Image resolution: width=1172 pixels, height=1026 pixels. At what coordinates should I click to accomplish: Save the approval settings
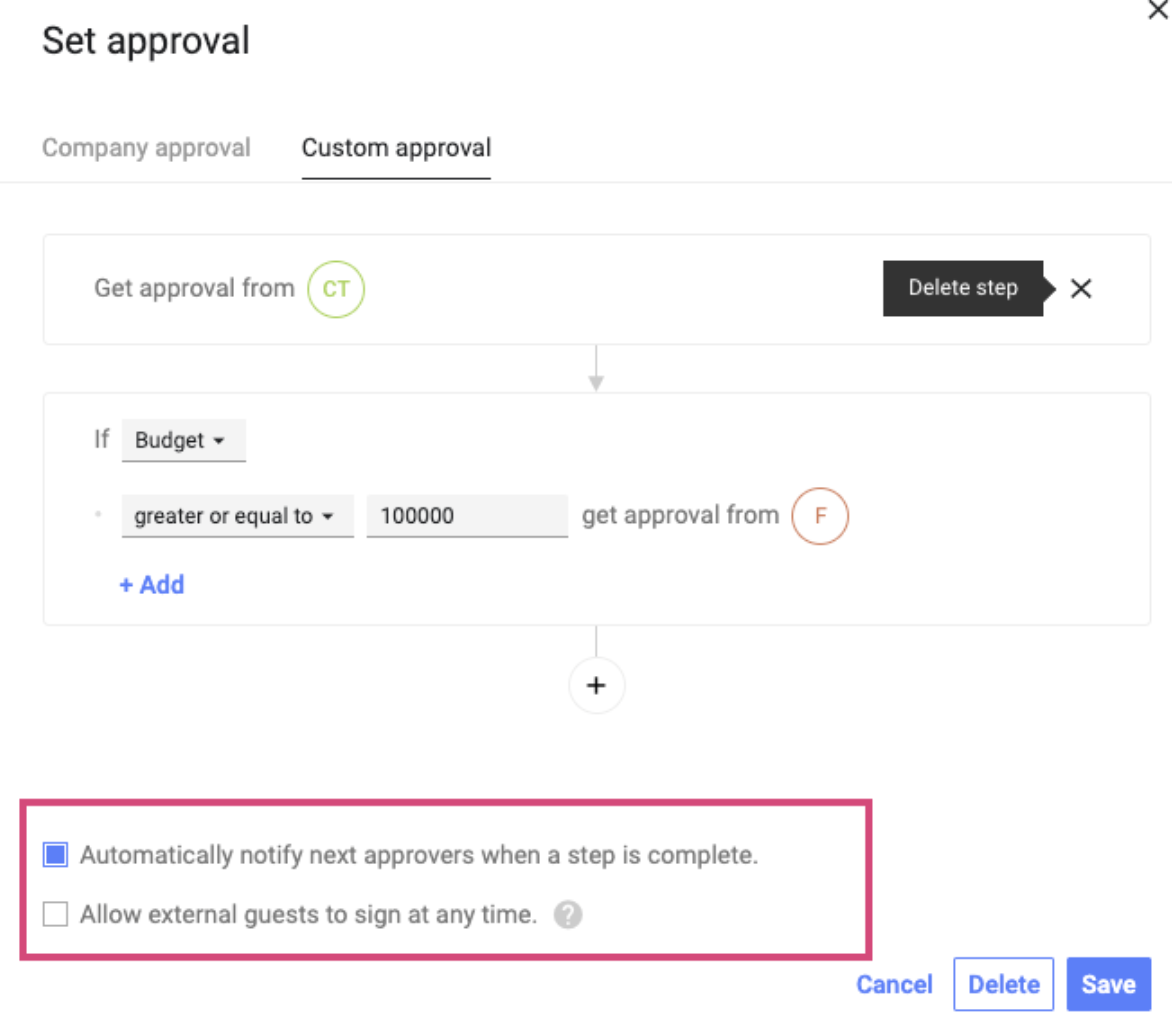pyautogui.click(x=1108, y=984)
